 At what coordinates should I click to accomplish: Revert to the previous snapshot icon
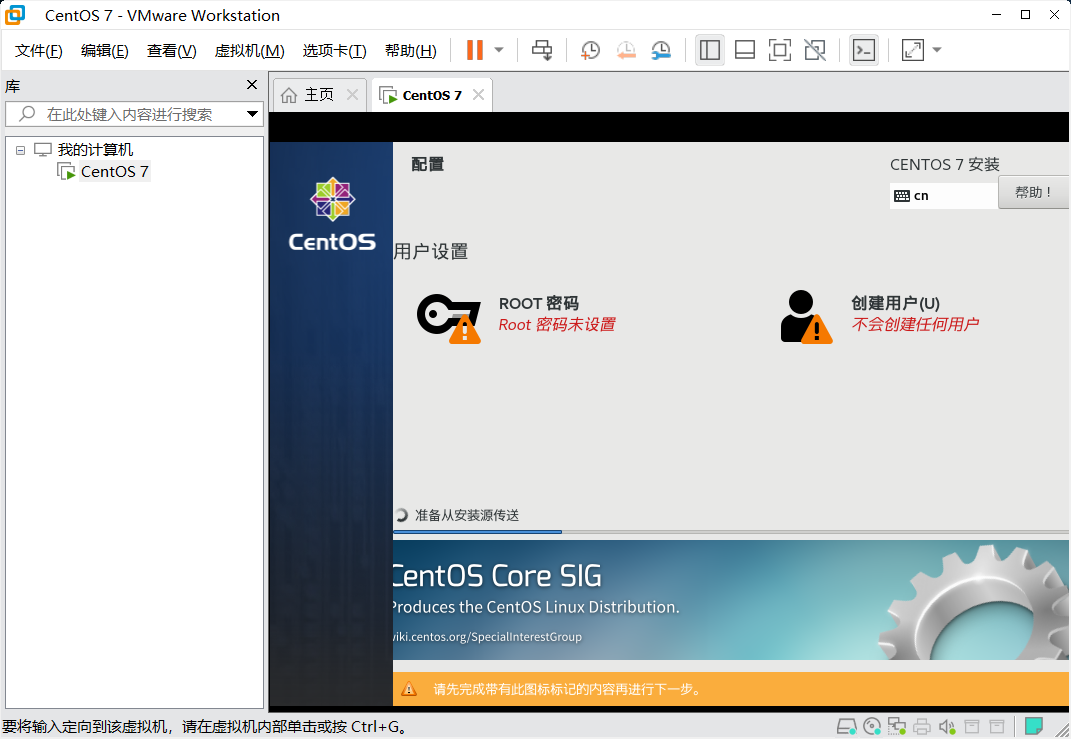(626, 50)
